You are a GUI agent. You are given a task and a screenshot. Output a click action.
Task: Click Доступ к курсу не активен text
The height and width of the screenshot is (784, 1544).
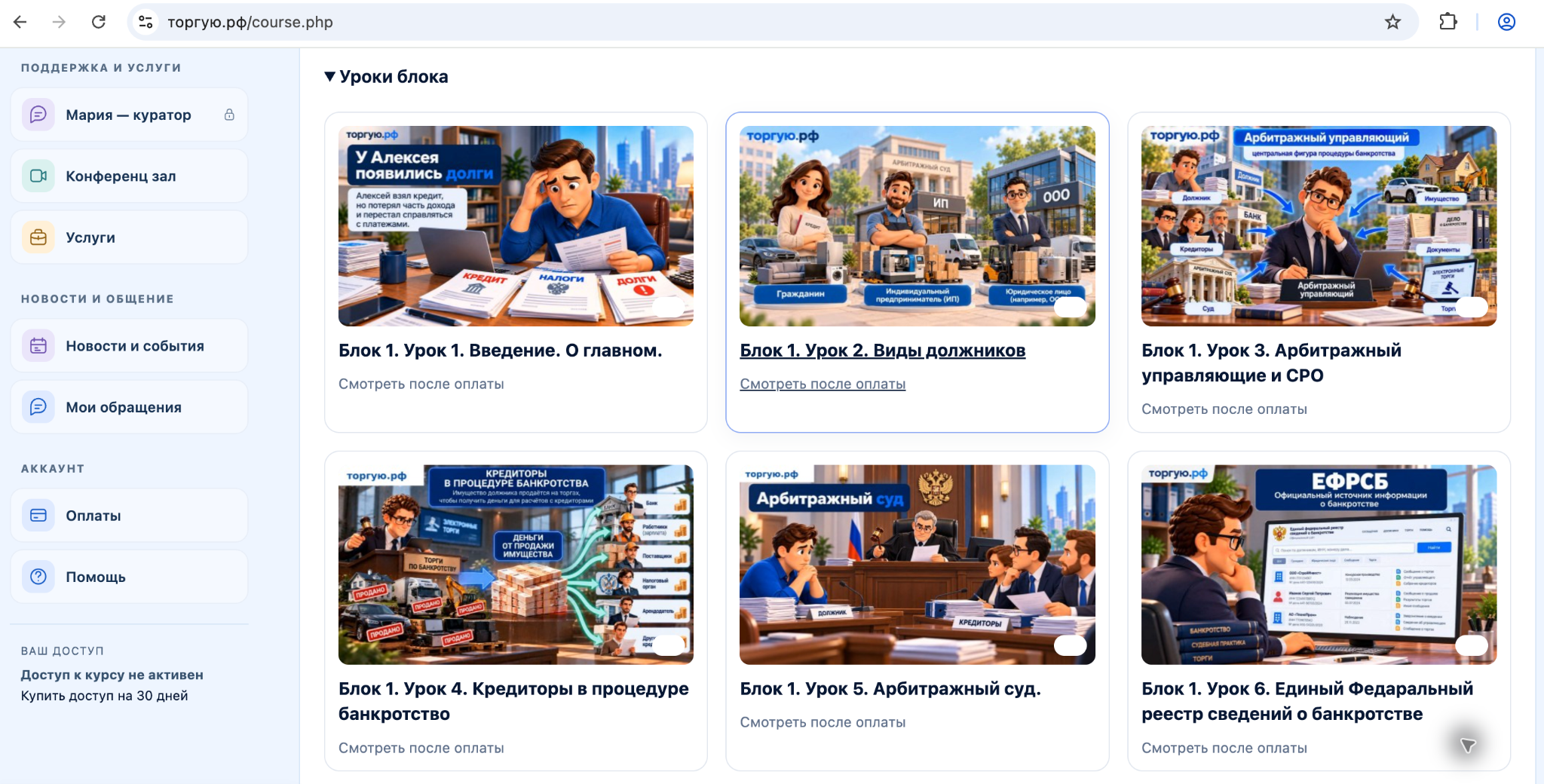[x=112, y=675]
